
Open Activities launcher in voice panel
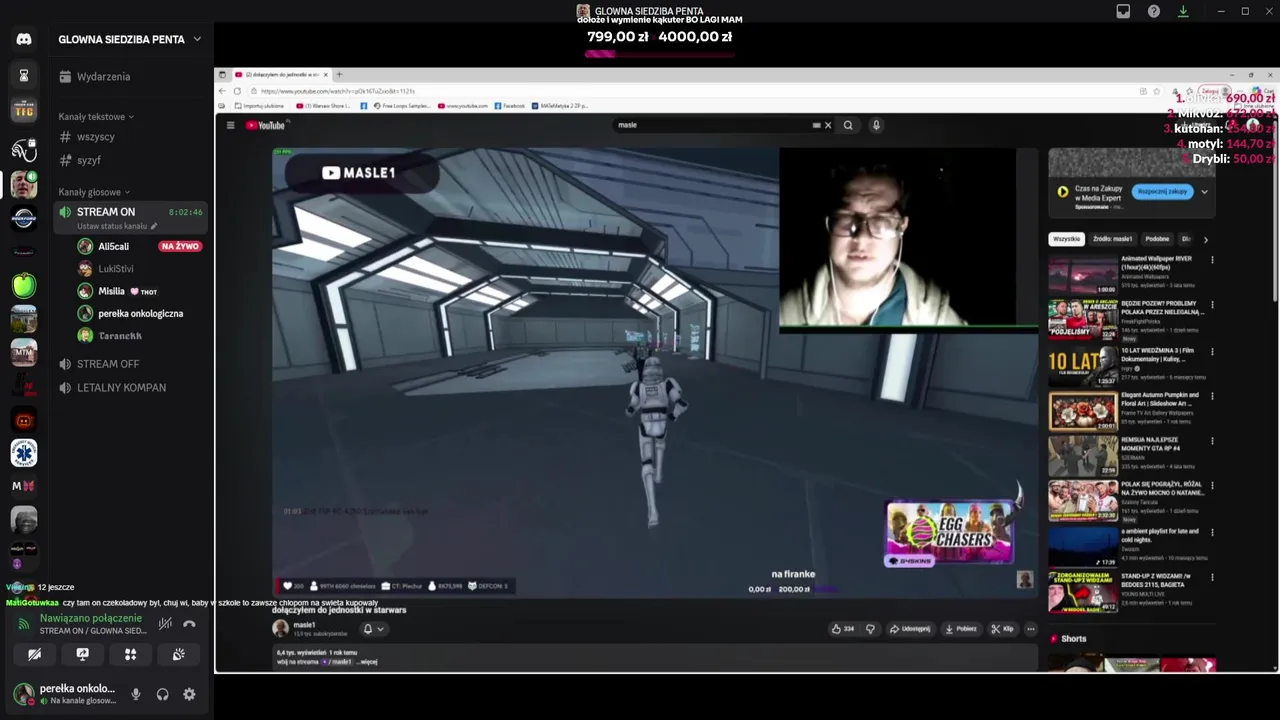tap(130, 654)
